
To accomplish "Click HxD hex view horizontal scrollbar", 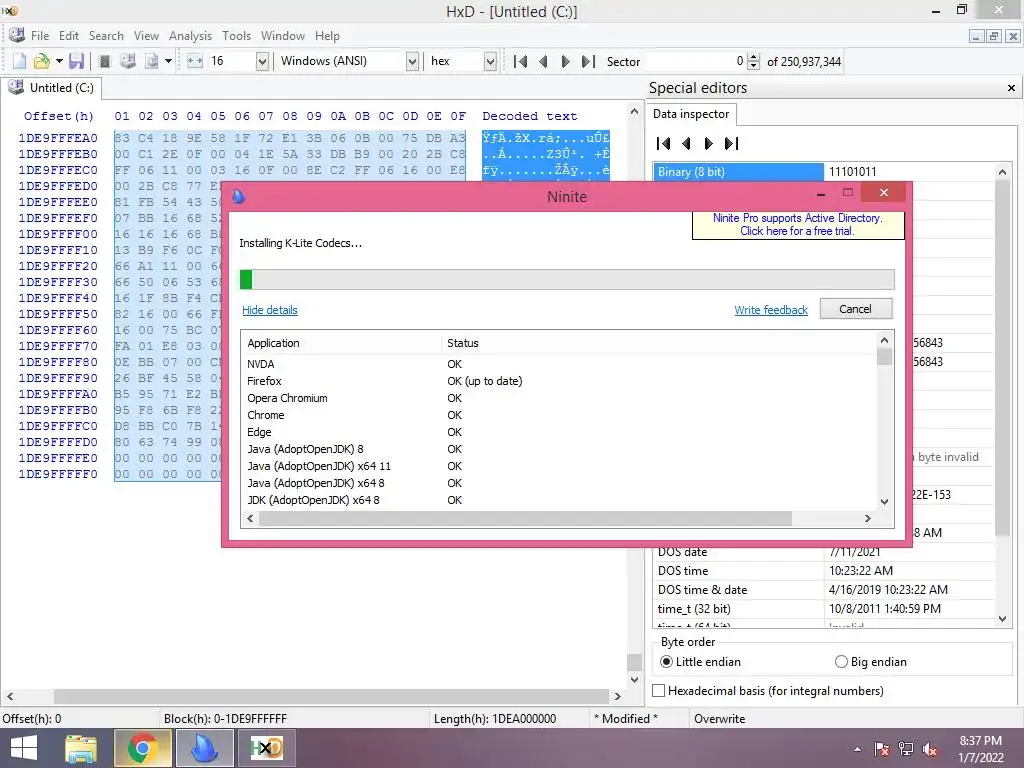I will click(332, 696).
